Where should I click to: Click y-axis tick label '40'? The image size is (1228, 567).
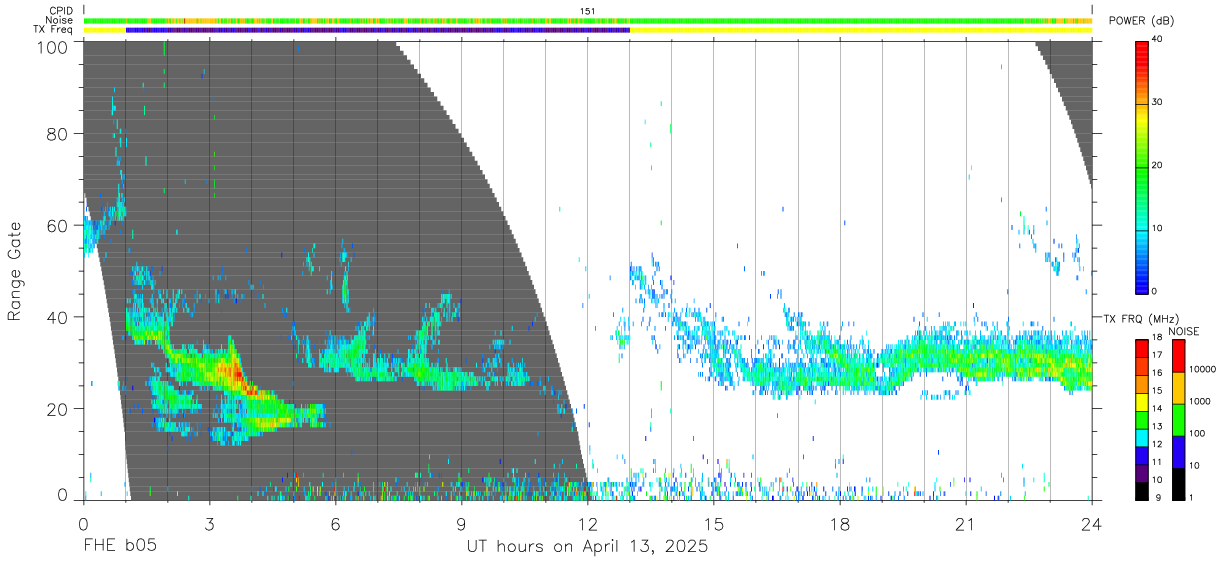(56, 318)
